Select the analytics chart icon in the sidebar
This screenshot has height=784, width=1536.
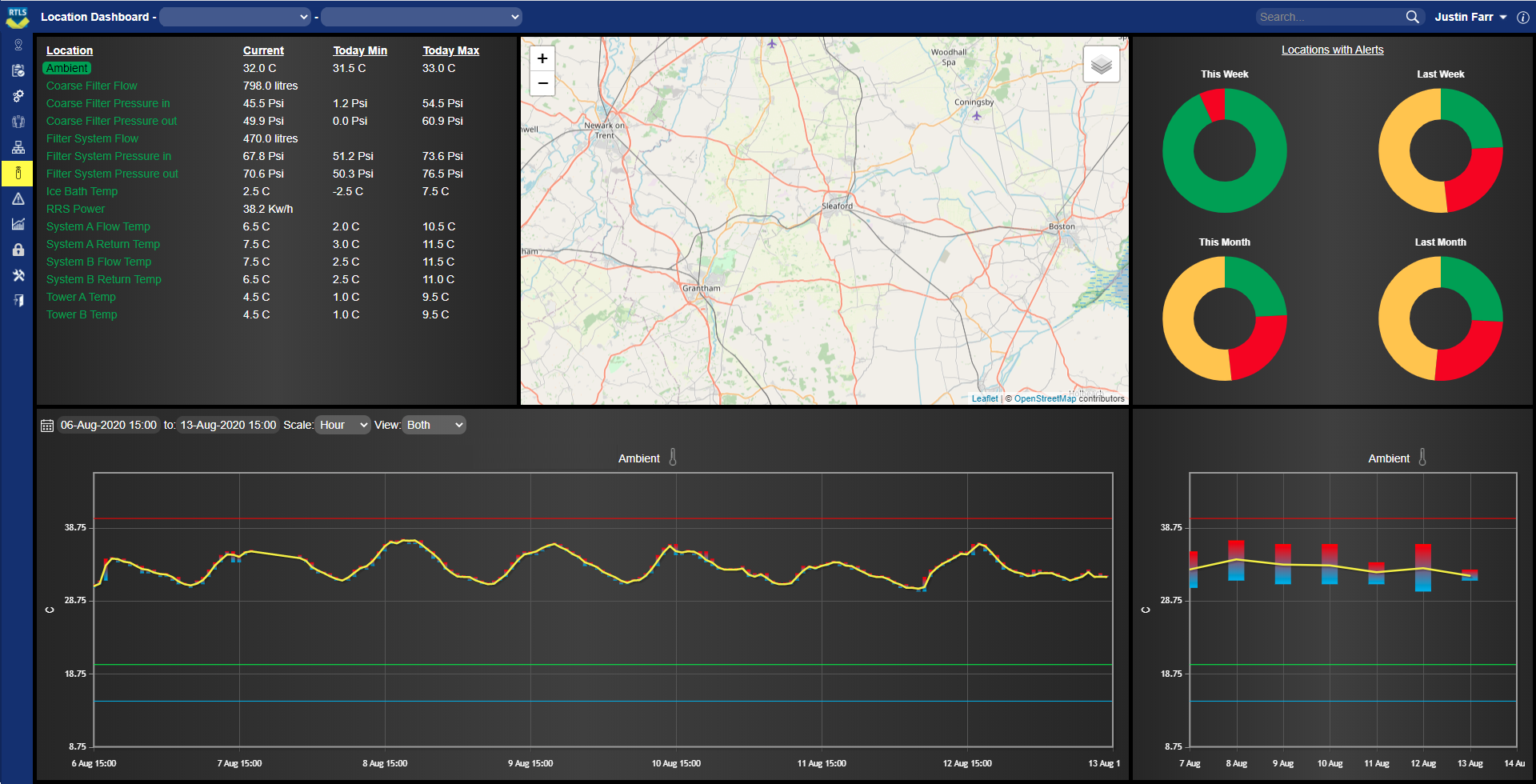18,224
